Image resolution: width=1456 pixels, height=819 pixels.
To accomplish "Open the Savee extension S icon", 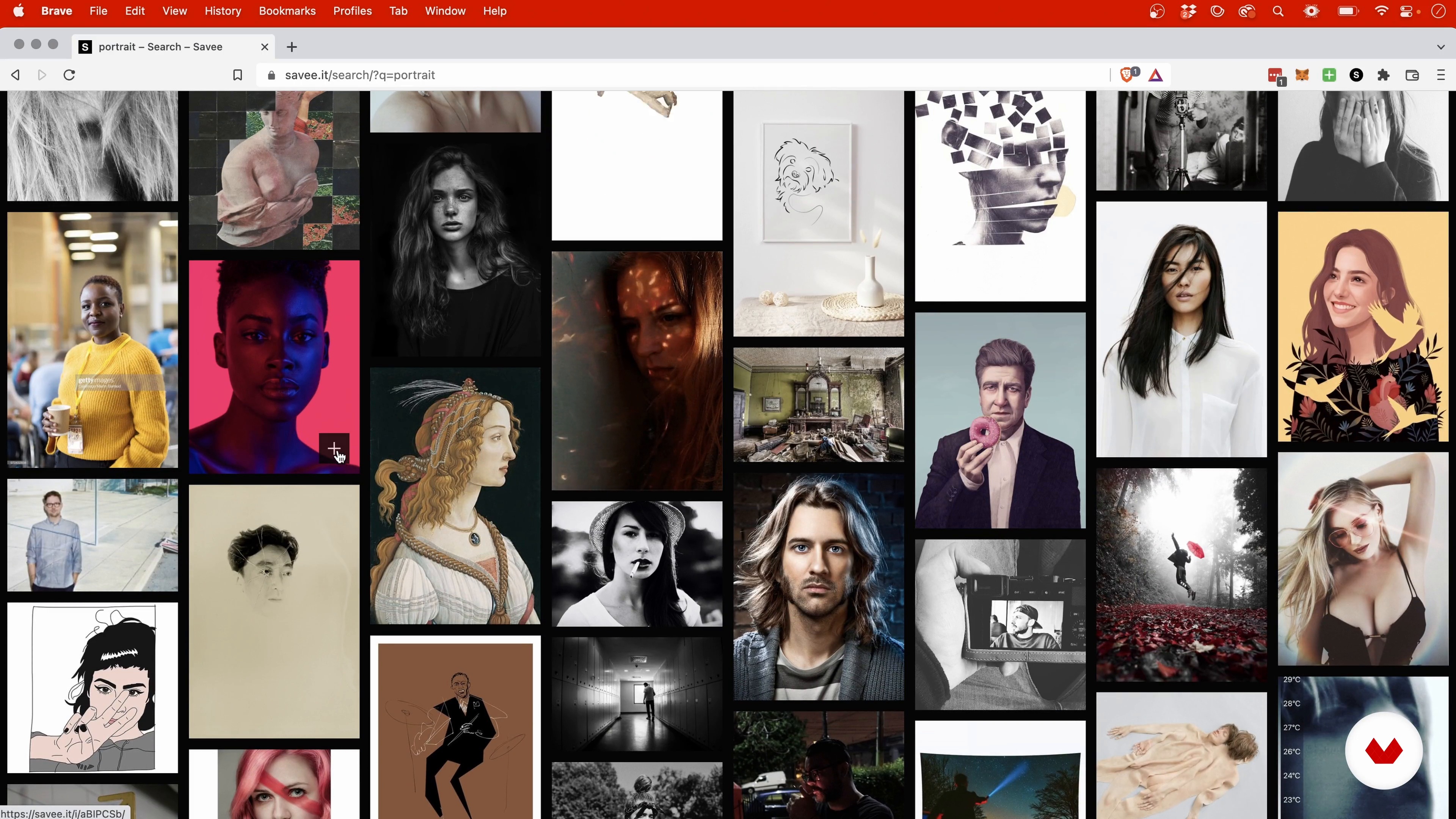I will (1357, 75).
